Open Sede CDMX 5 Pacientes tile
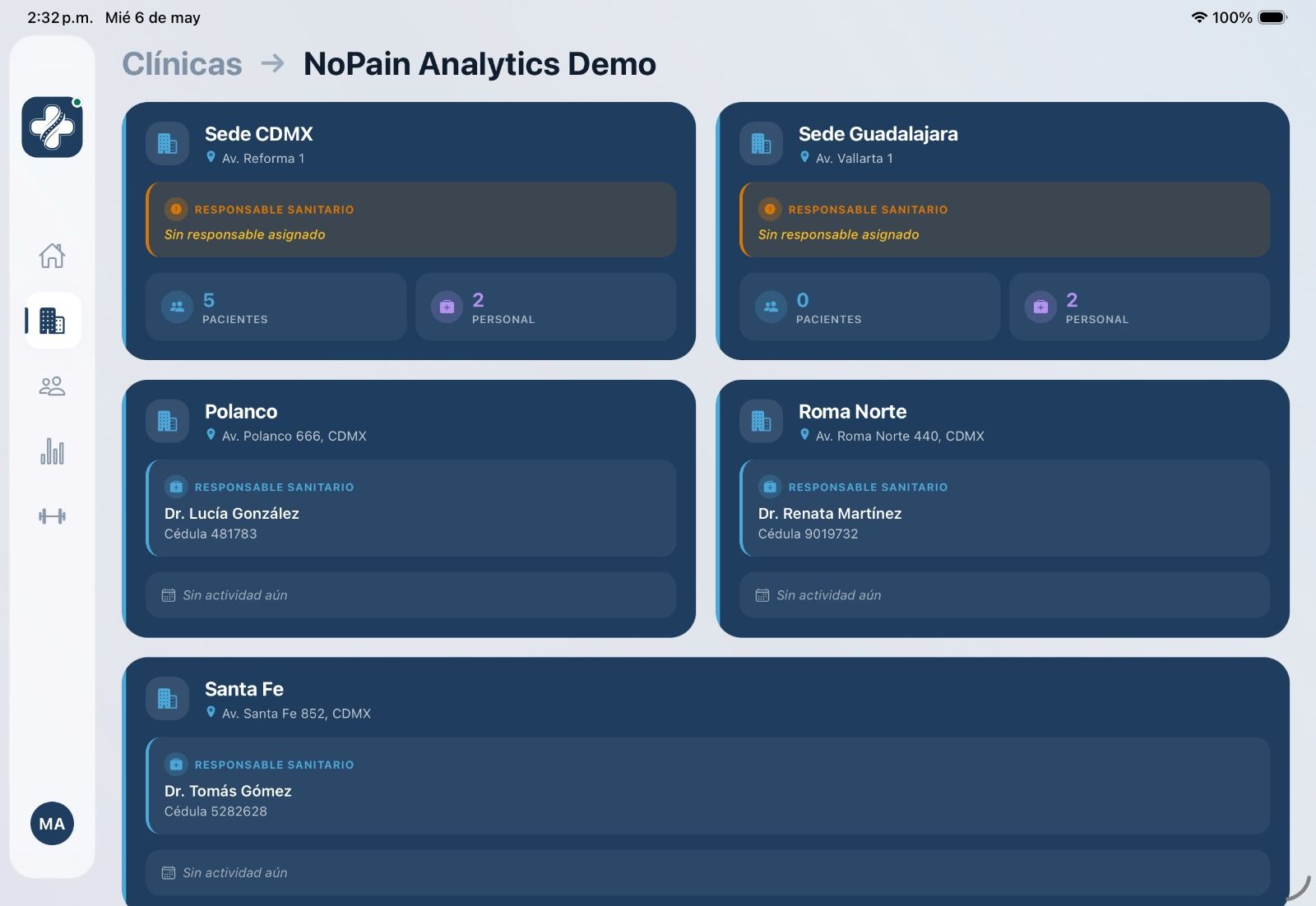 pyautogui.click(x=276, y=307)
